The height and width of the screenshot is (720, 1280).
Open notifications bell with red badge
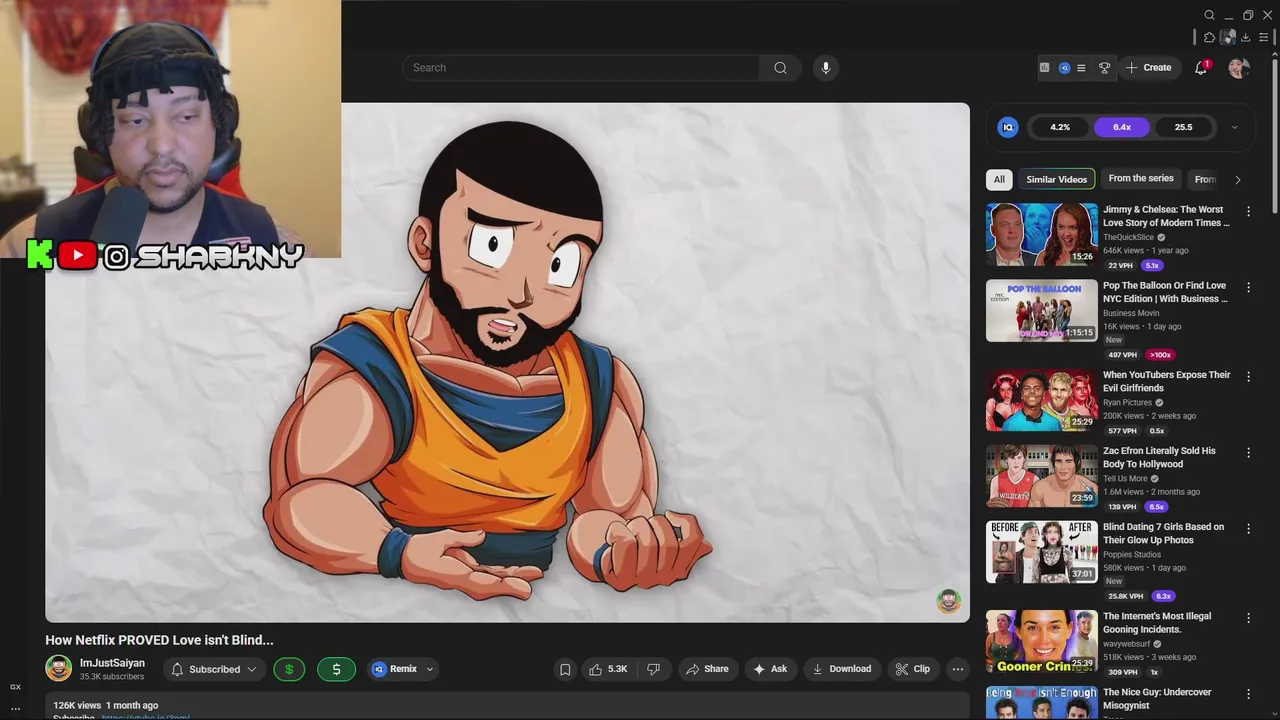1201,68
